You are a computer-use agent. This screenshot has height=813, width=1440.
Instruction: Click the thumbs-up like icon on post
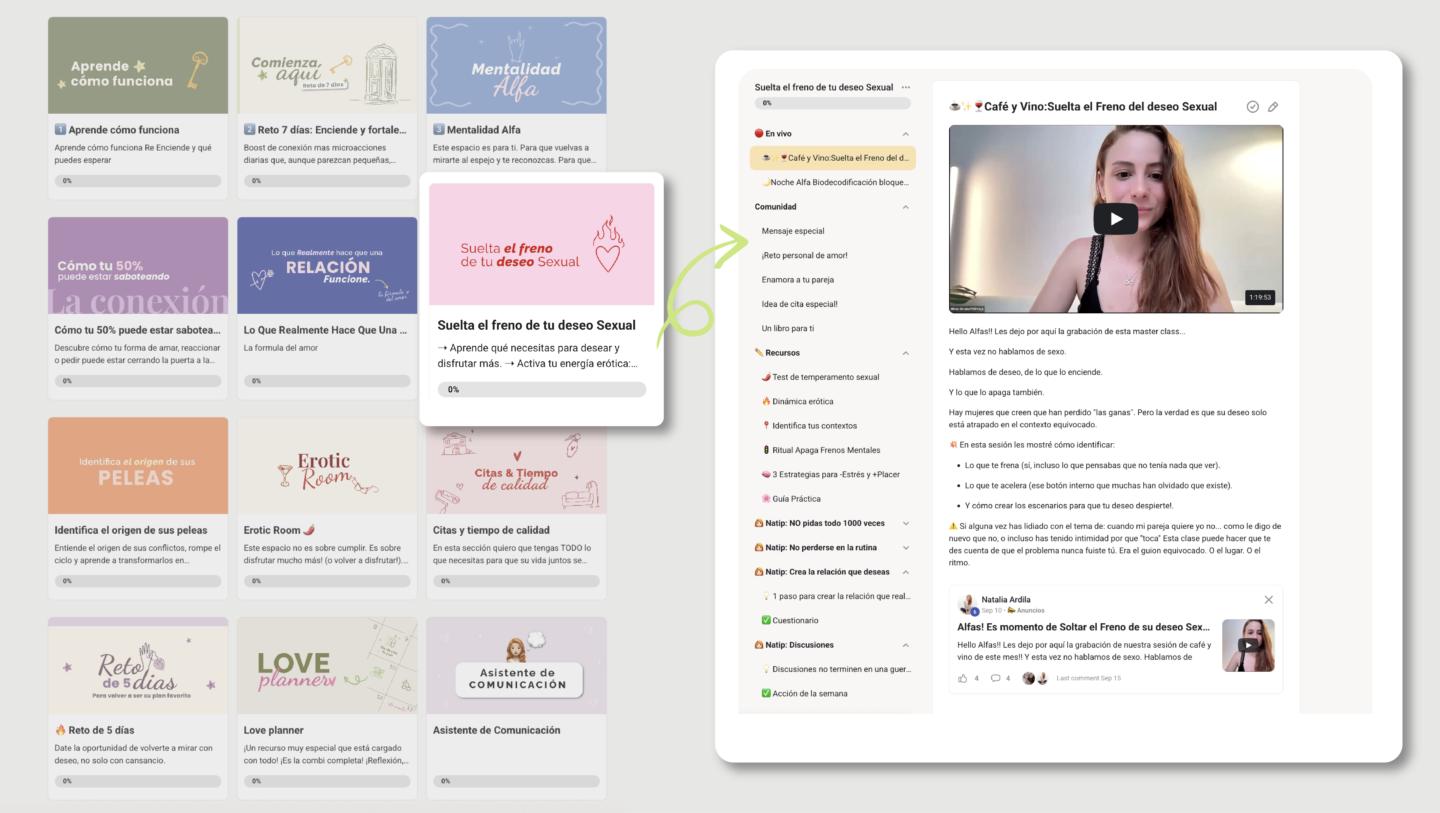[x=963, y=678]
